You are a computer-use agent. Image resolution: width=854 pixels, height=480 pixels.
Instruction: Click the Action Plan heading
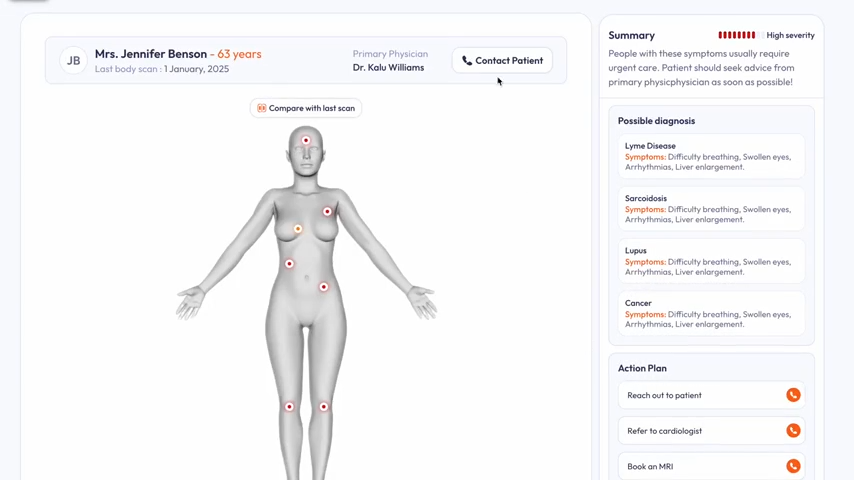coord(642,368)
